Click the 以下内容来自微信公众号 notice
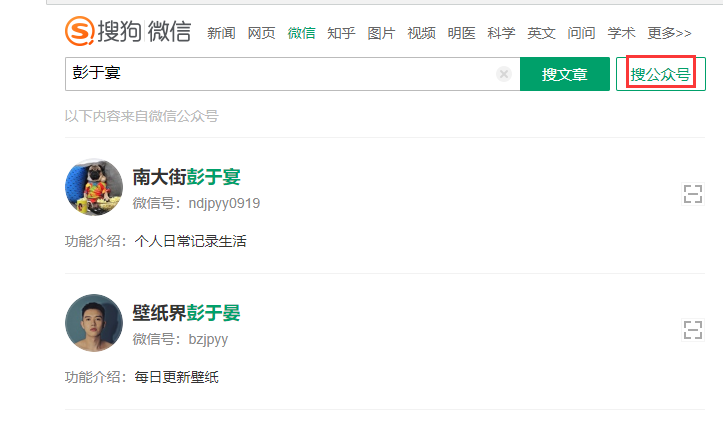This screenshot has width=723, height=440. point(142,116)
